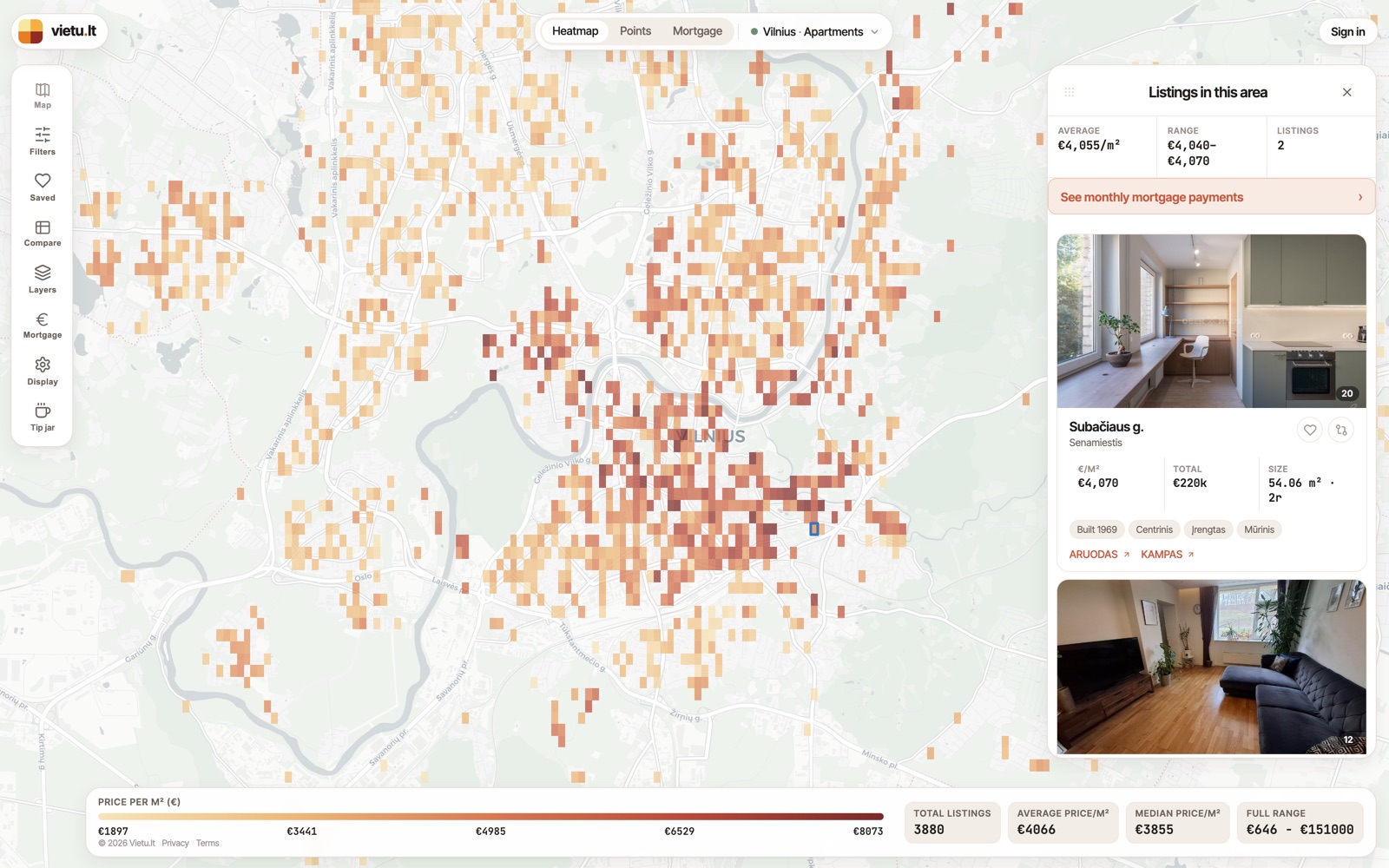
Task: Click the Median Price/m² €3855 stat
Action: 1177,822
